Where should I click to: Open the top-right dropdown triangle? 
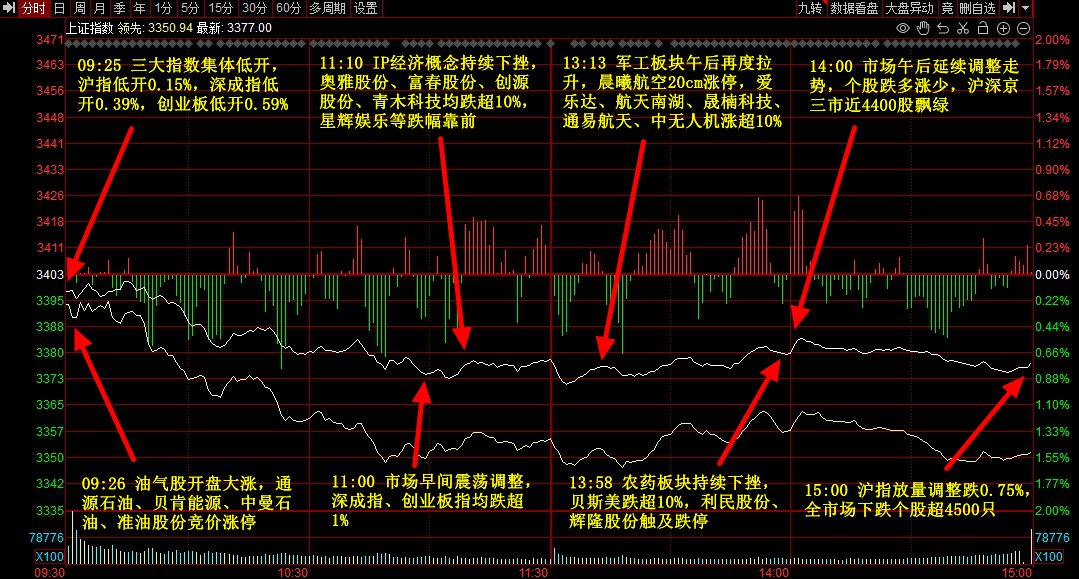click(x=1026, y=8)
